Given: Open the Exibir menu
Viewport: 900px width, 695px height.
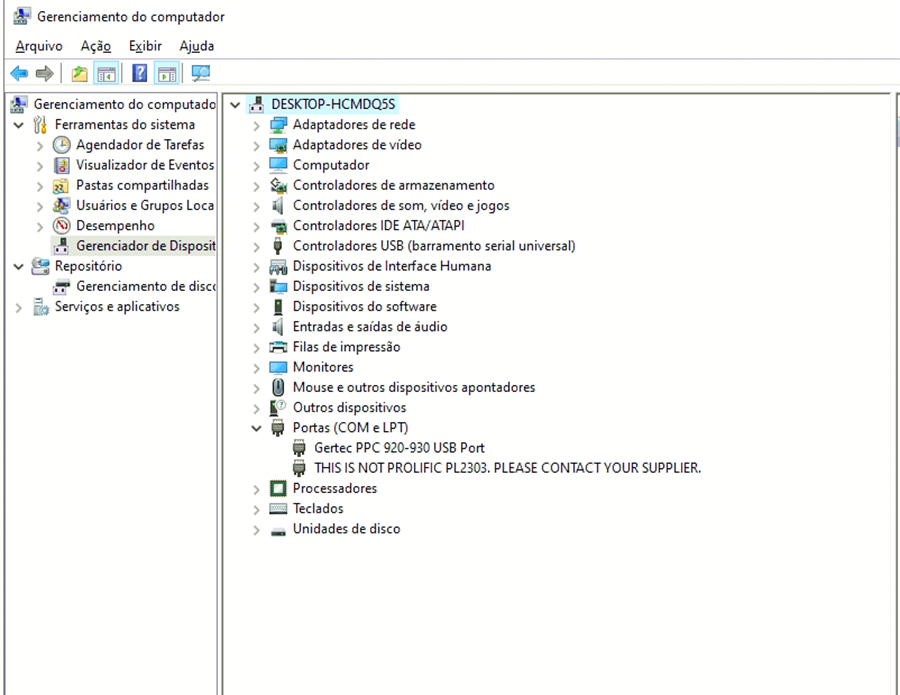Looking at the screenshot, I should pyautogui.click(x=145, y=46).
